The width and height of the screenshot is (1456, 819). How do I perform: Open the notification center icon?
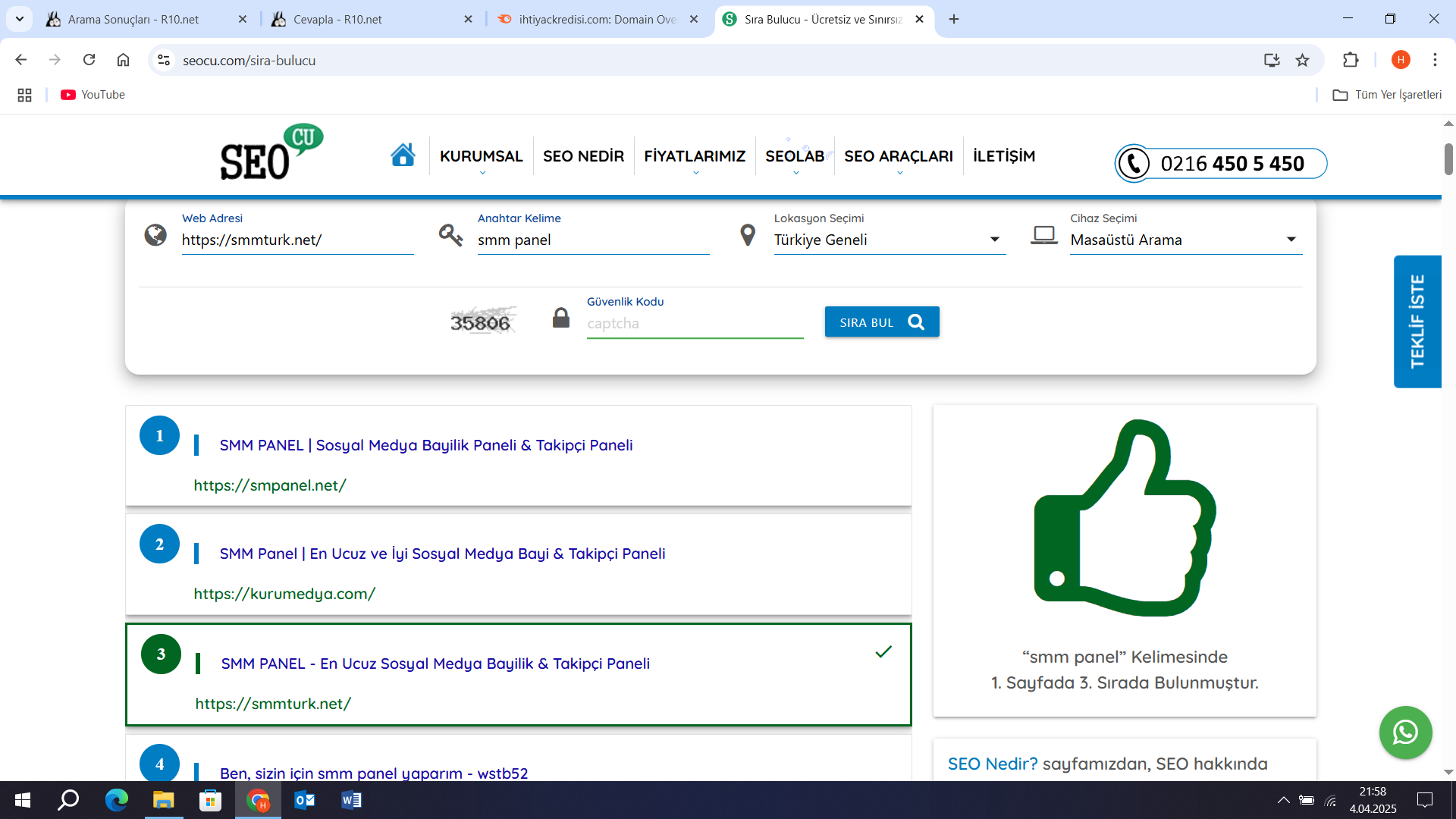(x=1425, y=800)
